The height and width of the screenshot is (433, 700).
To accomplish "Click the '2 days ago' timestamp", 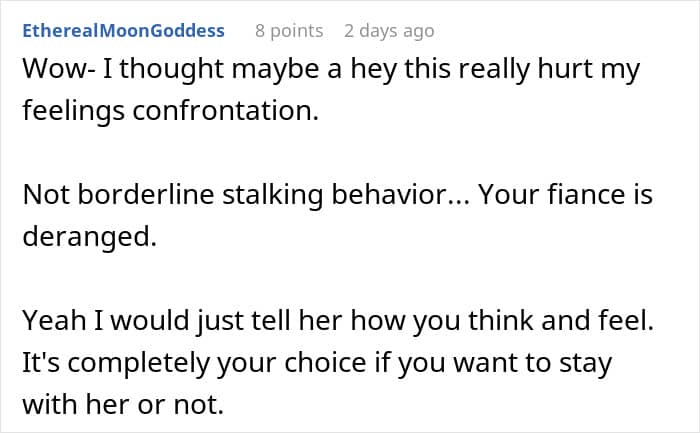I will click(x=389, y=31).
